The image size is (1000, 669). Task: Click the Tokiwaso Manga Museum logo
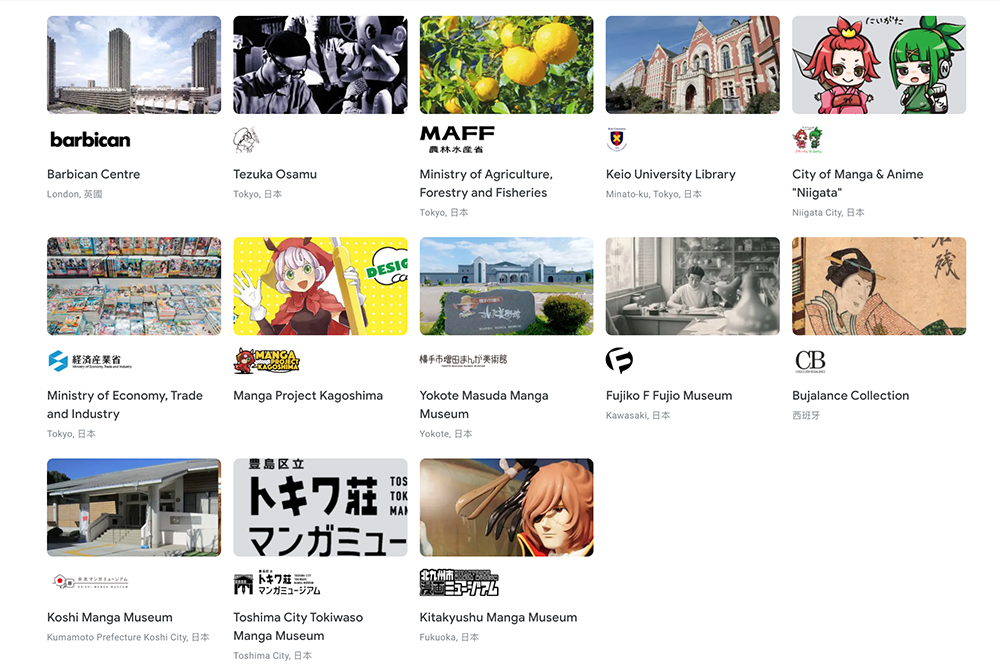click(x=277, y=582)
